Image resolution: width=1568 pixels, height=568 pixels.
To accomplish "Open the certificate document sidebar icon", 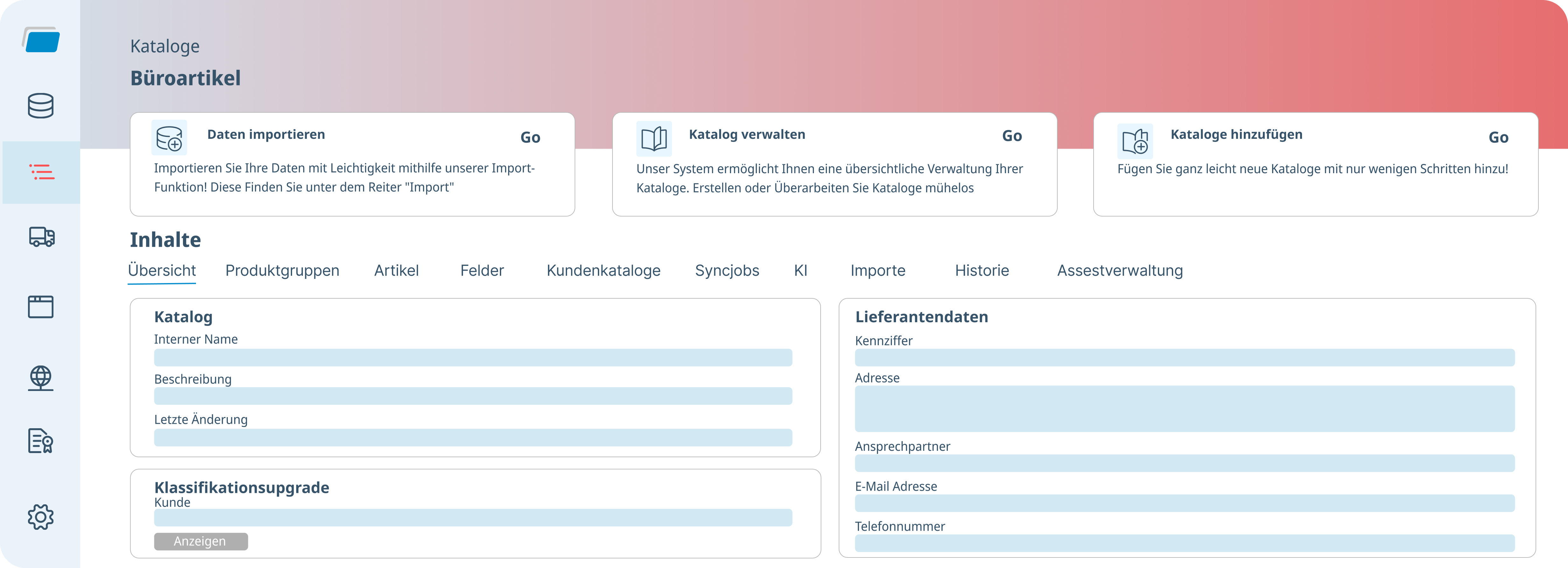I will pyautogui.click(x=41, y=441).
